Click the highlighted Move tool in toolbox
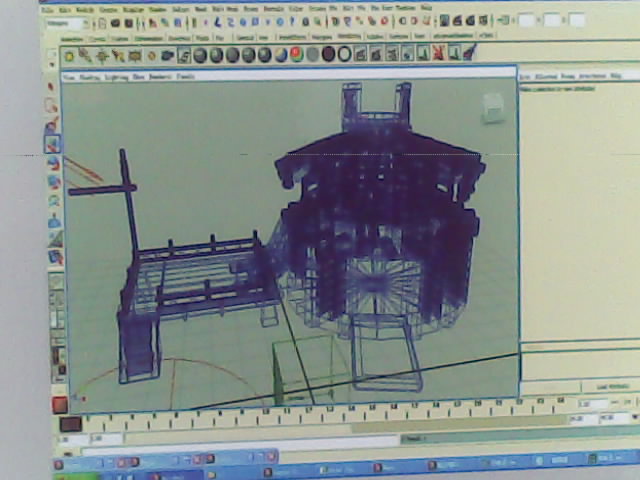Image resolution: width=640 pixels, height=480 pixels. pyautogui.click(x=53, y=144)
